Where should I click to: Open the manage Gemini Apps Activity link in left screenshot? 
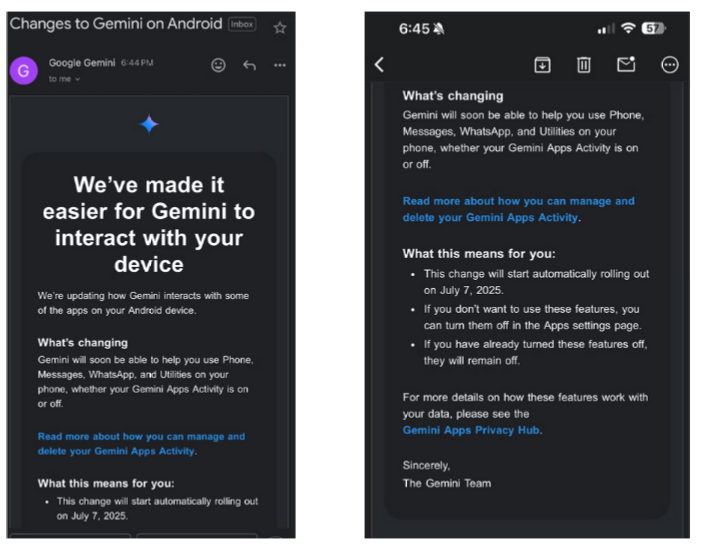point(141,443)
